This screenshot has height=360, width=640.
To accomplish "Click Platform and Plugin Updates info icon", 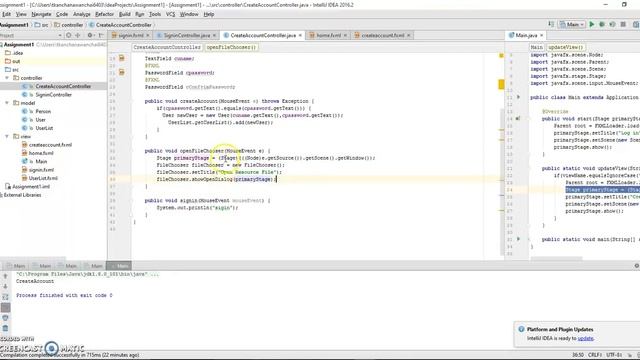I will pos(521,329).
